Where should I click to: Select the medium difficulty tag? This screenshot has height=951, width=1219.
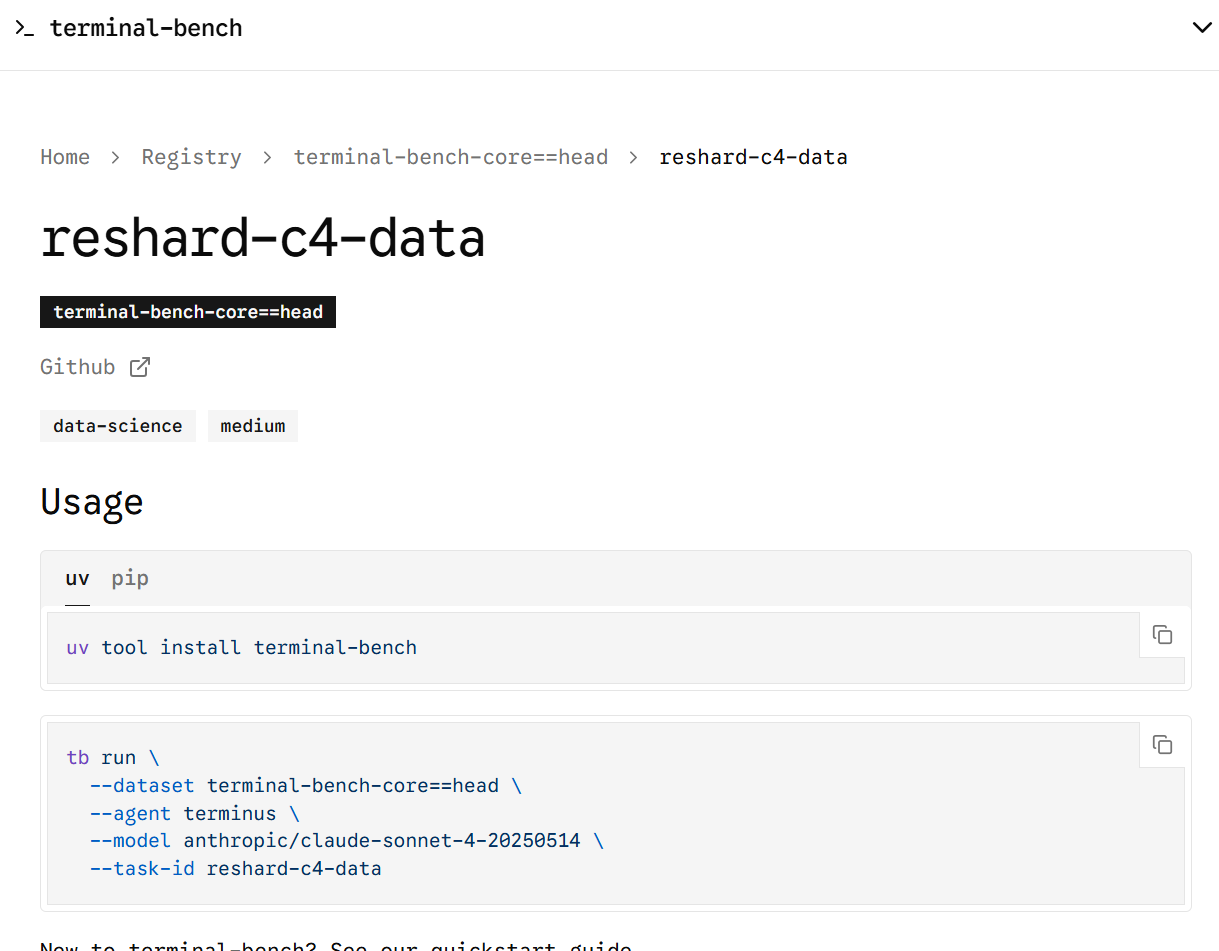click(253, 426)
